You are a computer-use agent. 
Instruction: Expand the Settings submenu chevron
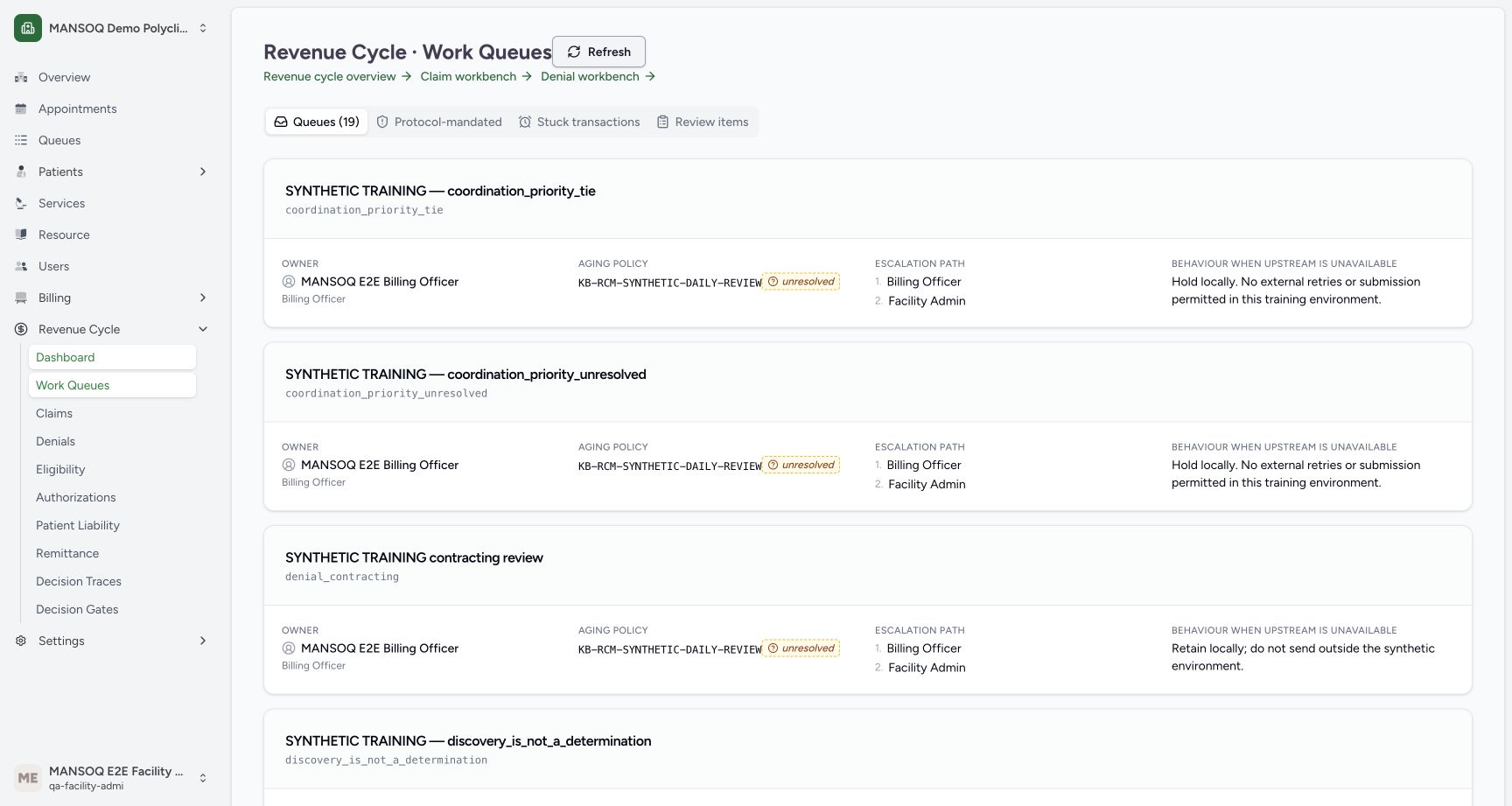point(203,641)
